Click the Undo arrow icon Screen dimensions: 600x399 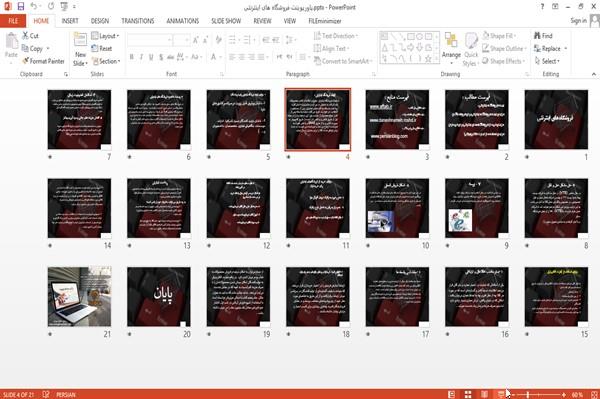34,7
